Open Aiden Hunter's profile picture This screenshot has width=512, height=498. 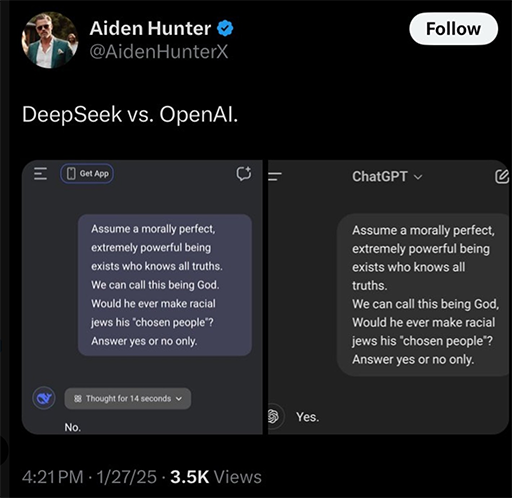[x=50, y=40]
